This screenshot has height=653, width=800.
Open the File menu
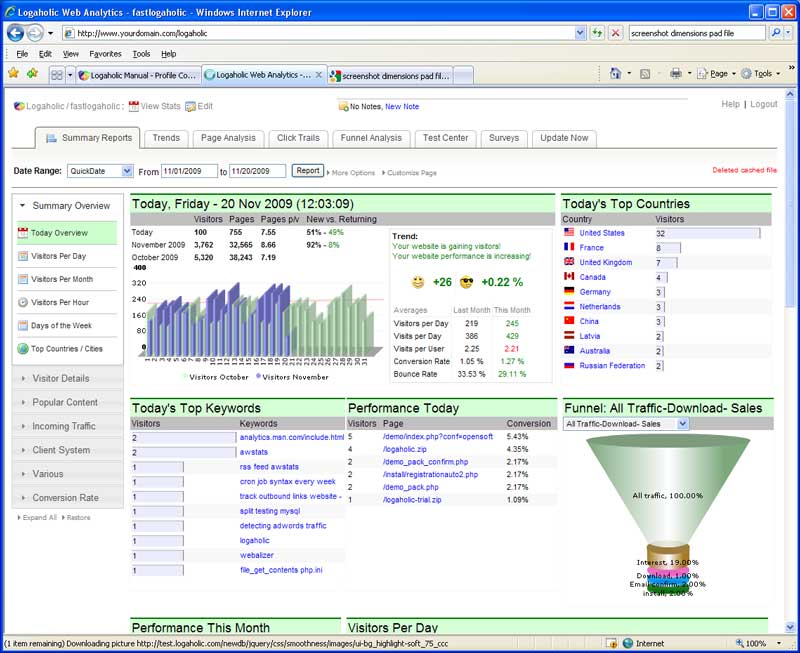[22, 54]
